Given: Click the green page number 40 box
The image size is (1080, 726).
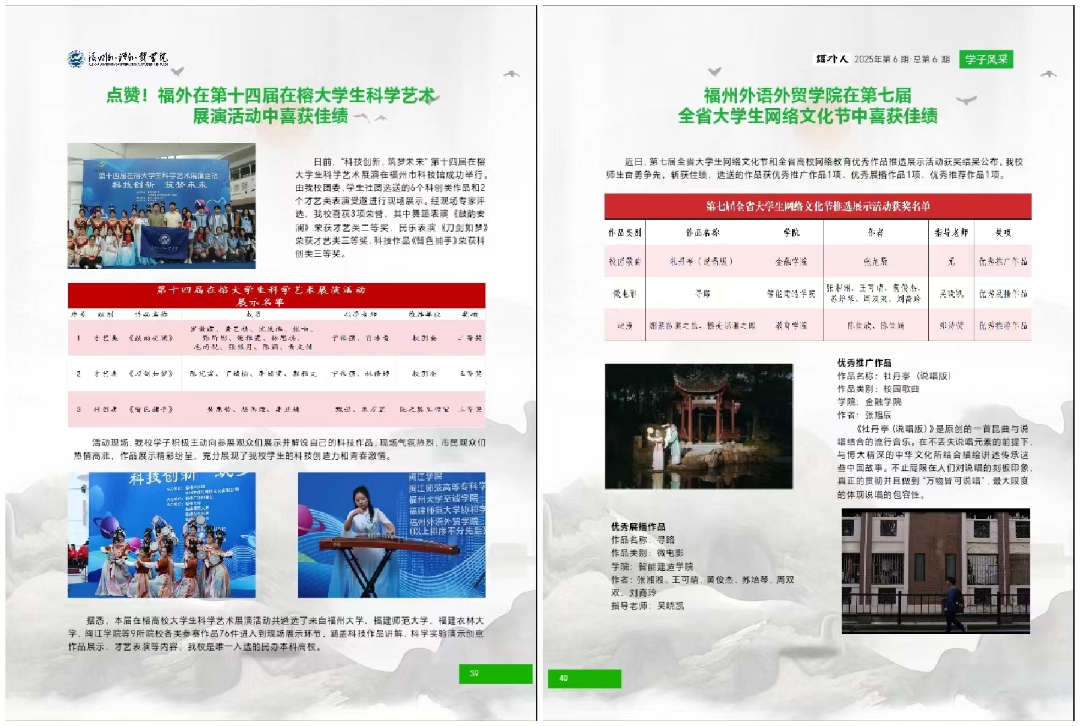Looking at the screenshot, I should (583, 679).
